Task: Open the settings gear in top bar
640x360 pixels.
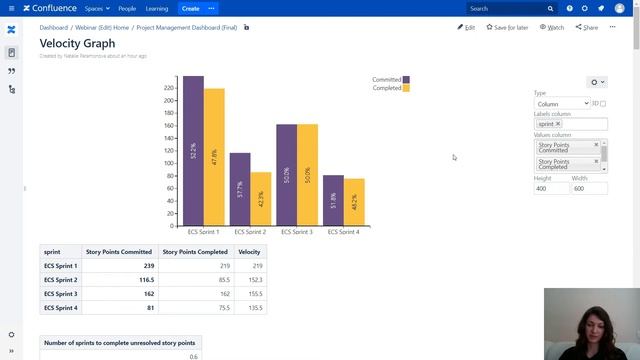Action: 584,8
